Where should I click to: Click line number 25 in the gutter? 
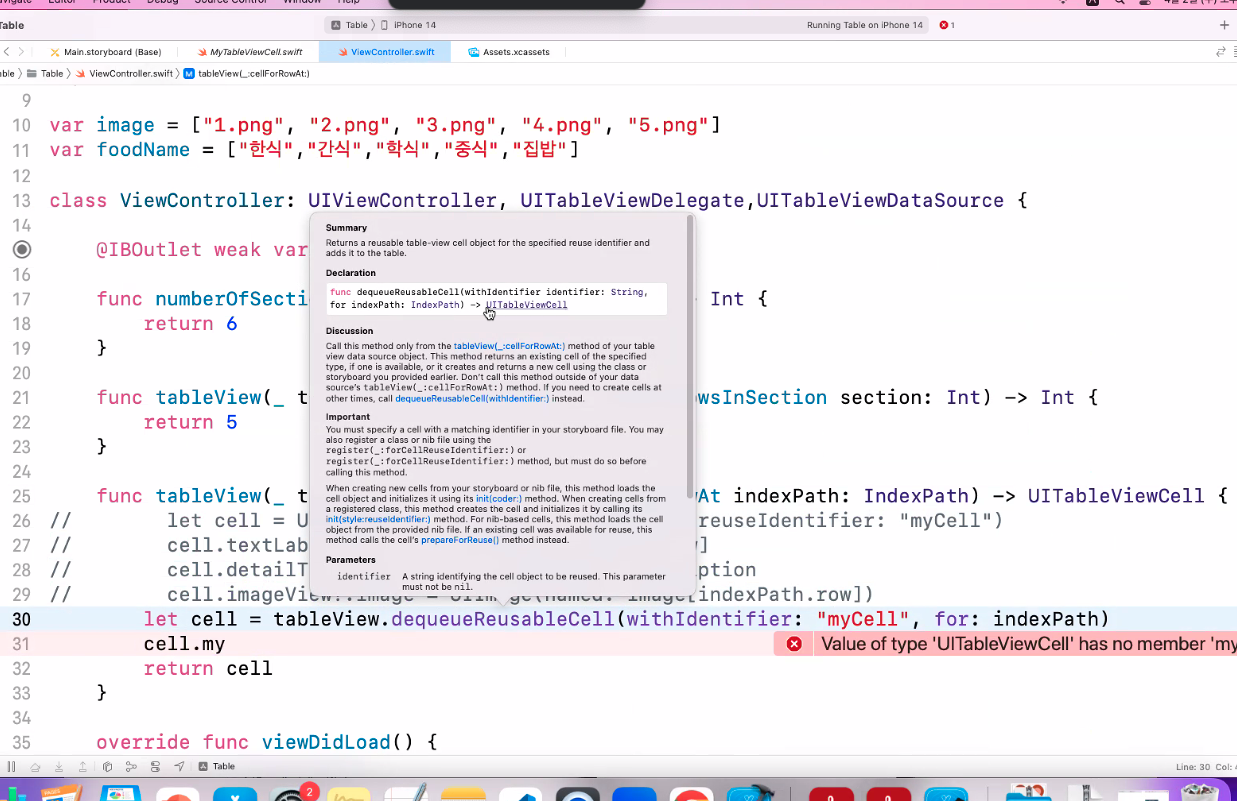[22, 496]
